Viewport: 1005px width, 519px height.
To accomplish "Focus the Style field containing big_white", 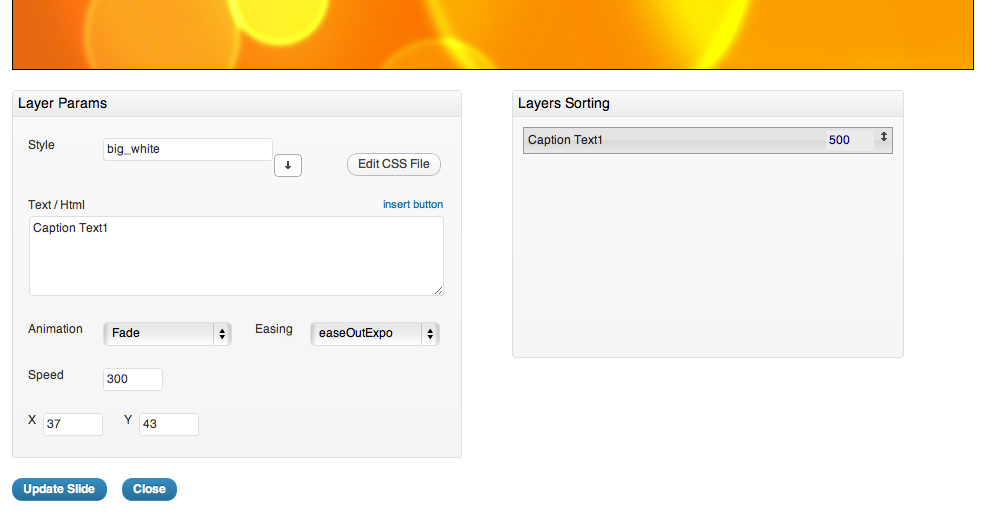I will click(x=188, y=149).
